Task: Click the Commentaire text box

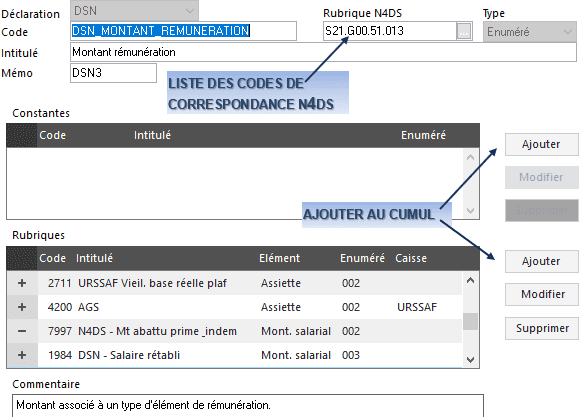Action: [x=248, y=406]
